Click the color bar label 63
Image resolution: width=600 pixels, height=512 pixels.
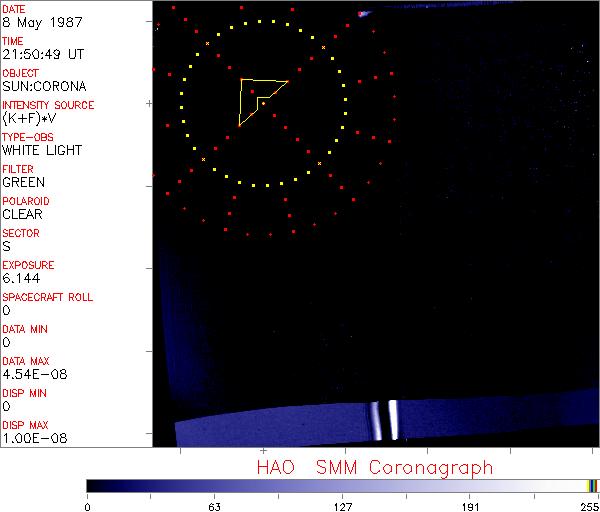214,506
